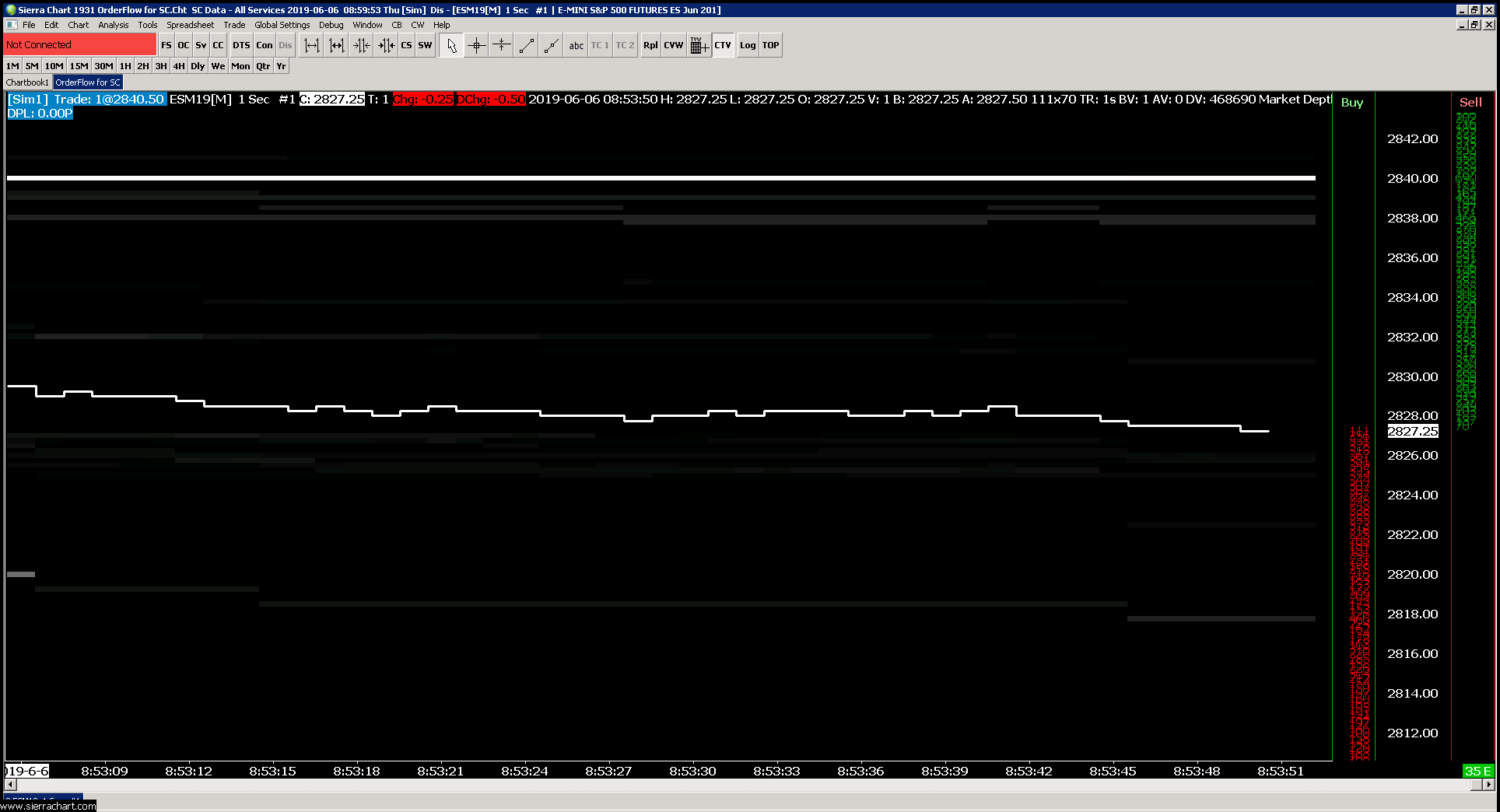Open the trade window grid icon
The image size is (1500, 812).
[x=699, y=46]
